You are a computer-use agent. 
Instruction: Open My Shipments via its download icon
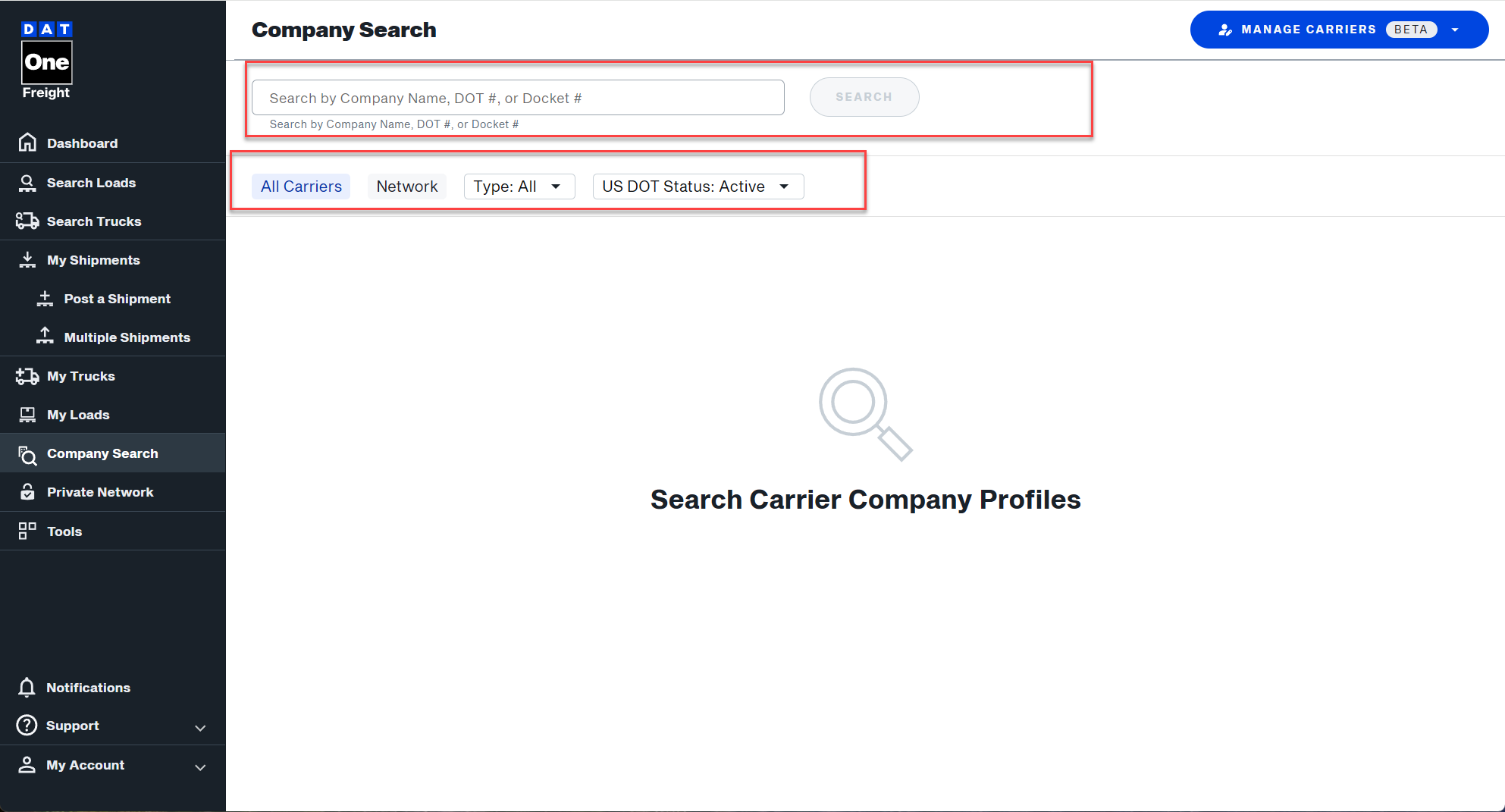pyautogui.click(x=27, y=260)
